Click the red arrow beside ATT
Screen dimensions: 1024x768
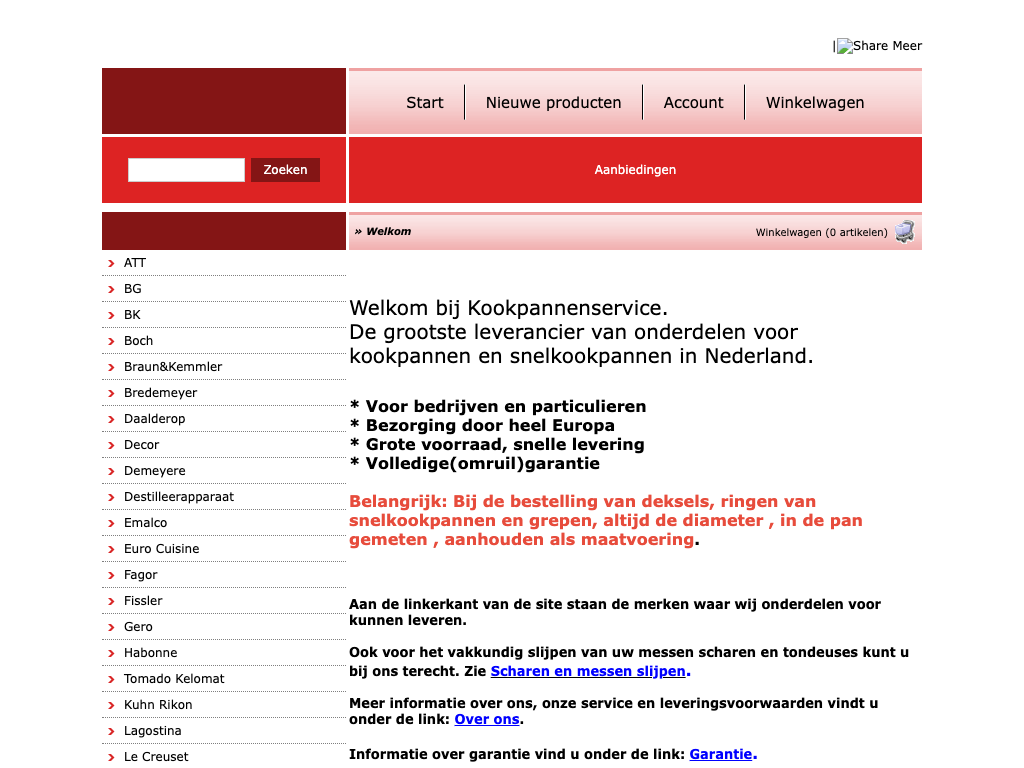point(110,264)
